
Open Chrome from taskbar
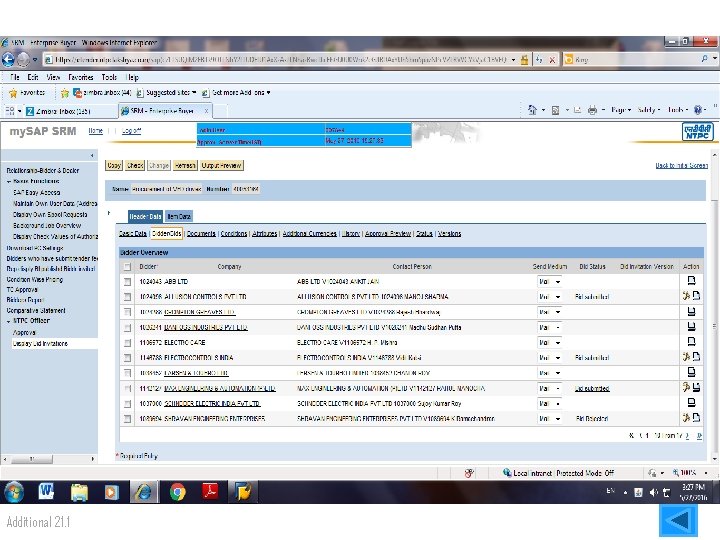[x=178, y=492]
